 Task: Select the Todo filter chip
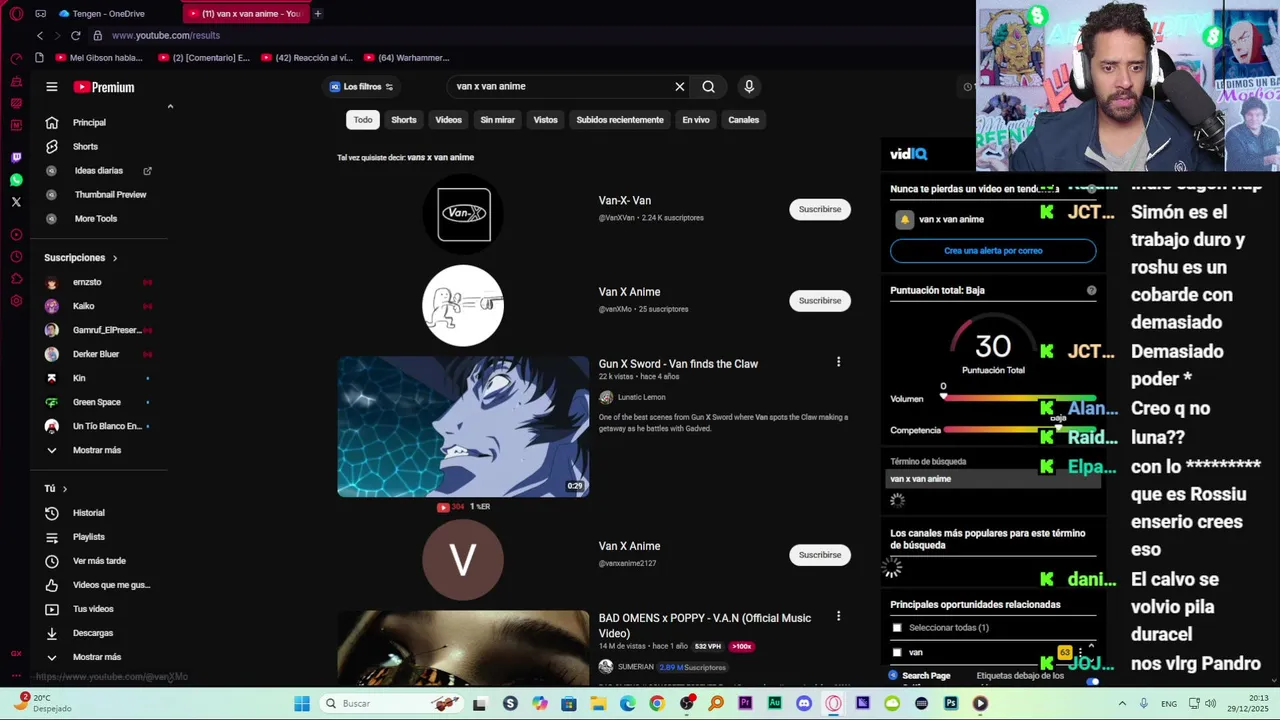tap(363, 120)
